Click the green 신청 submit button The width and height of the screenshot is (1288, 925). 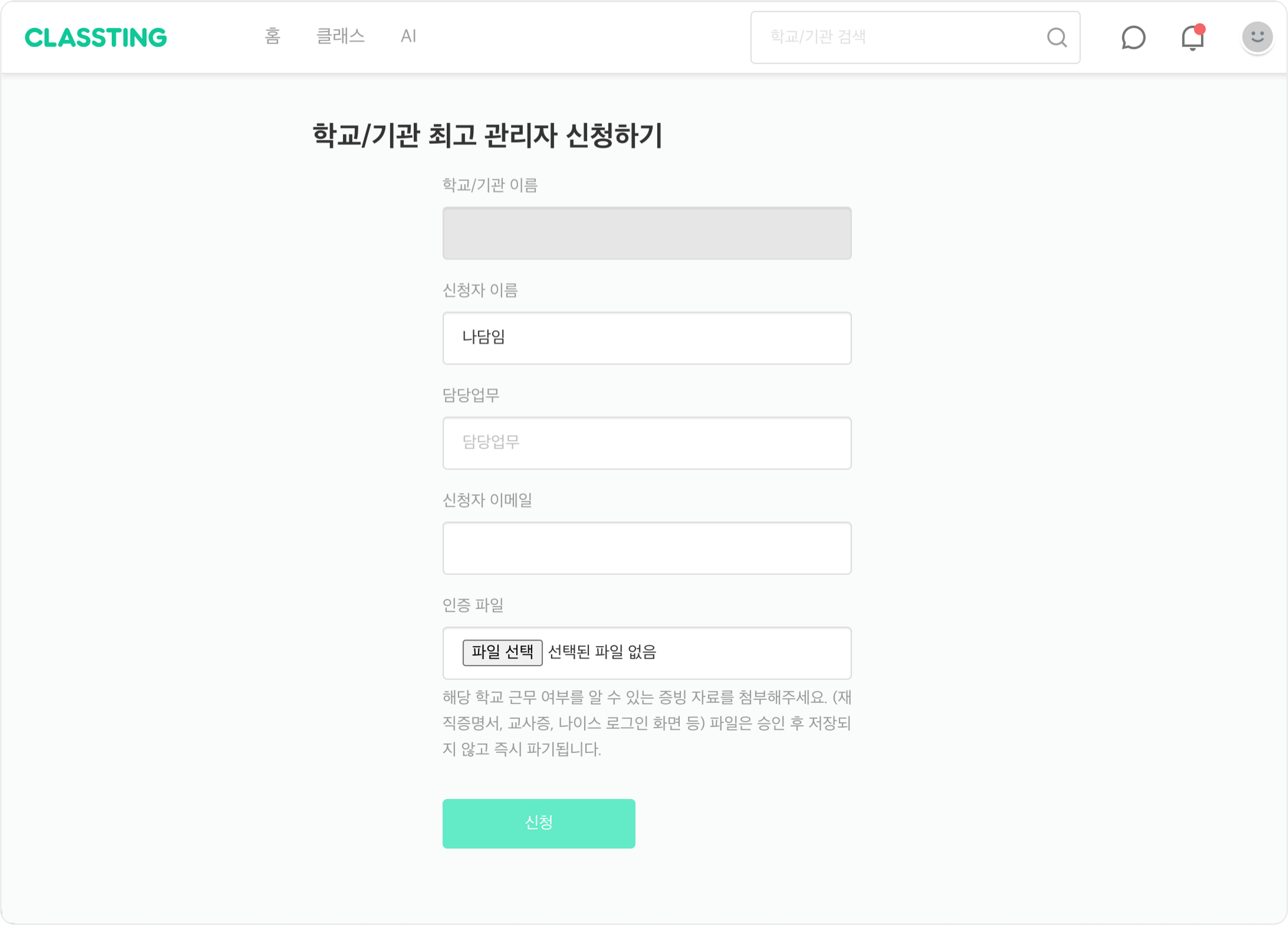tap(539, 824)
